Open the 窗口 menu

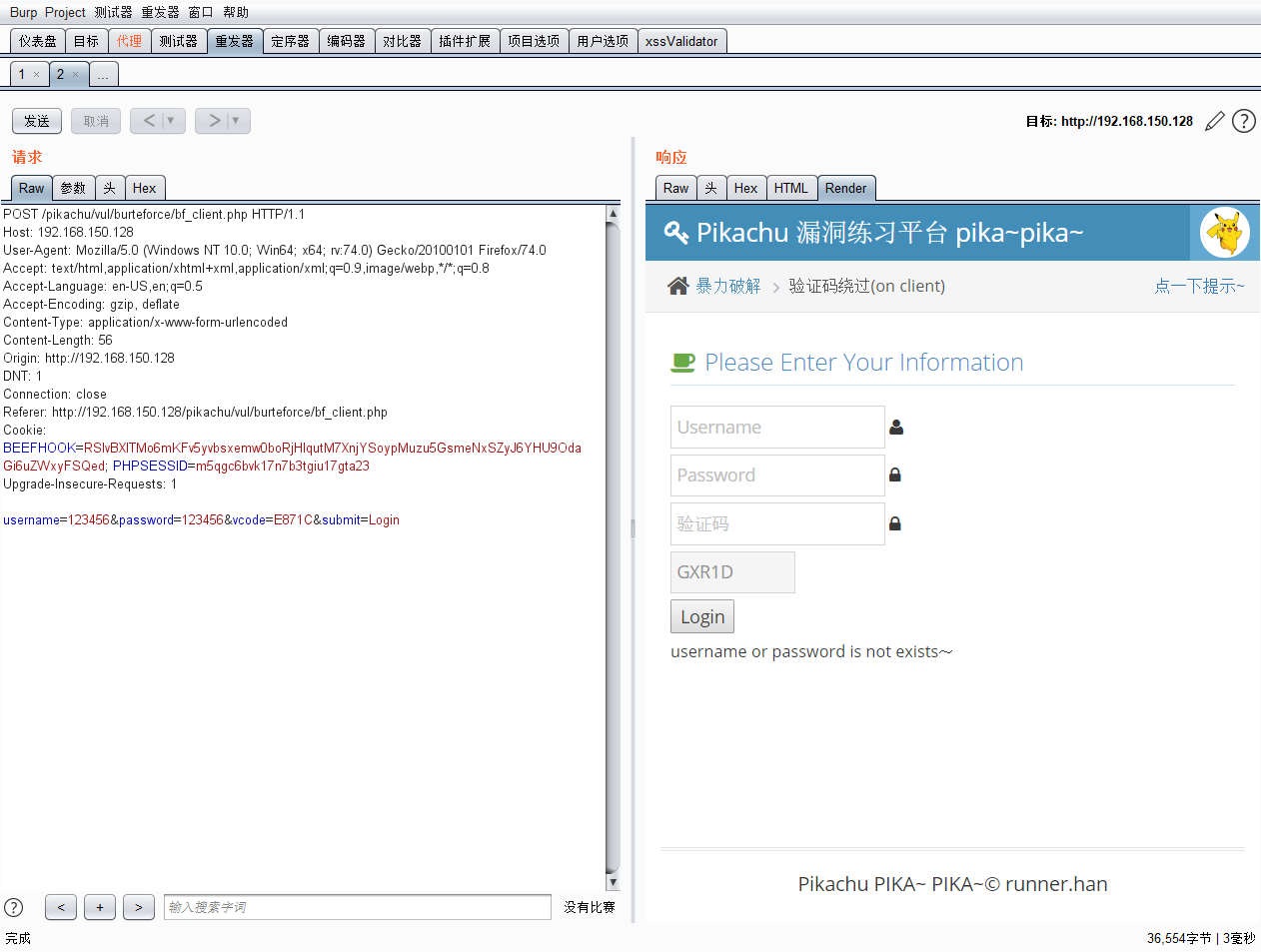tap(201, 12)
